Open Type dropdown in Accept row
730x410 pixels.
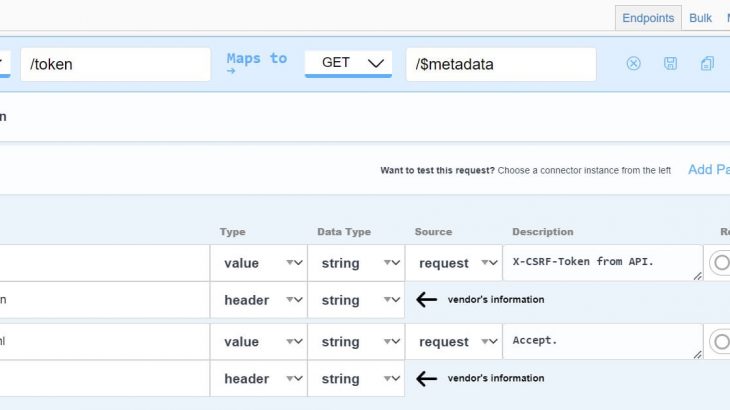click(x=258, y=342)
